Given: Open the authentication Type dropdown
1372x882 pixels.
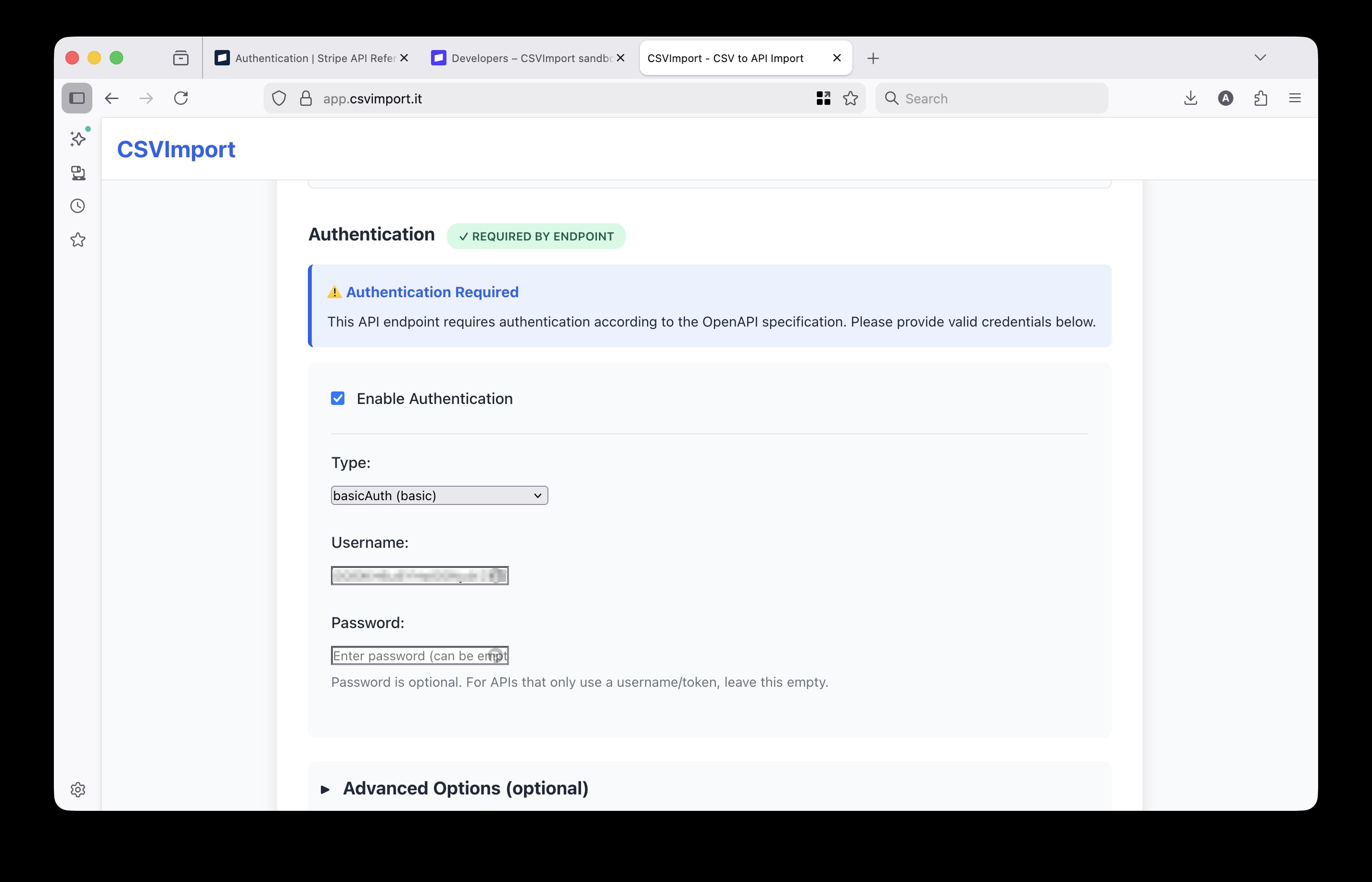Looking at the screenshot, I should pos(439,495).
